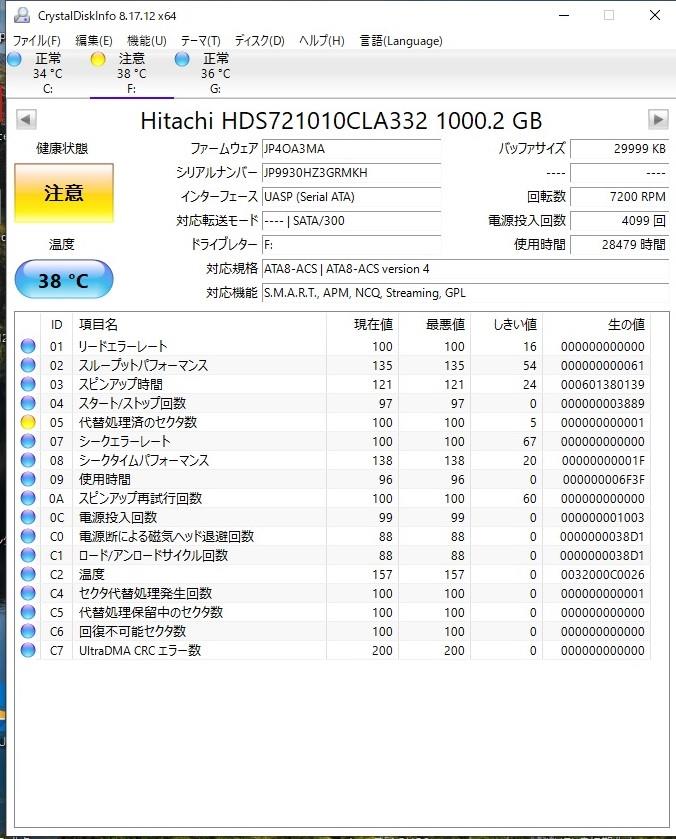
Task: Open the ファイル(F) menu
Action: tap(36, 41)
